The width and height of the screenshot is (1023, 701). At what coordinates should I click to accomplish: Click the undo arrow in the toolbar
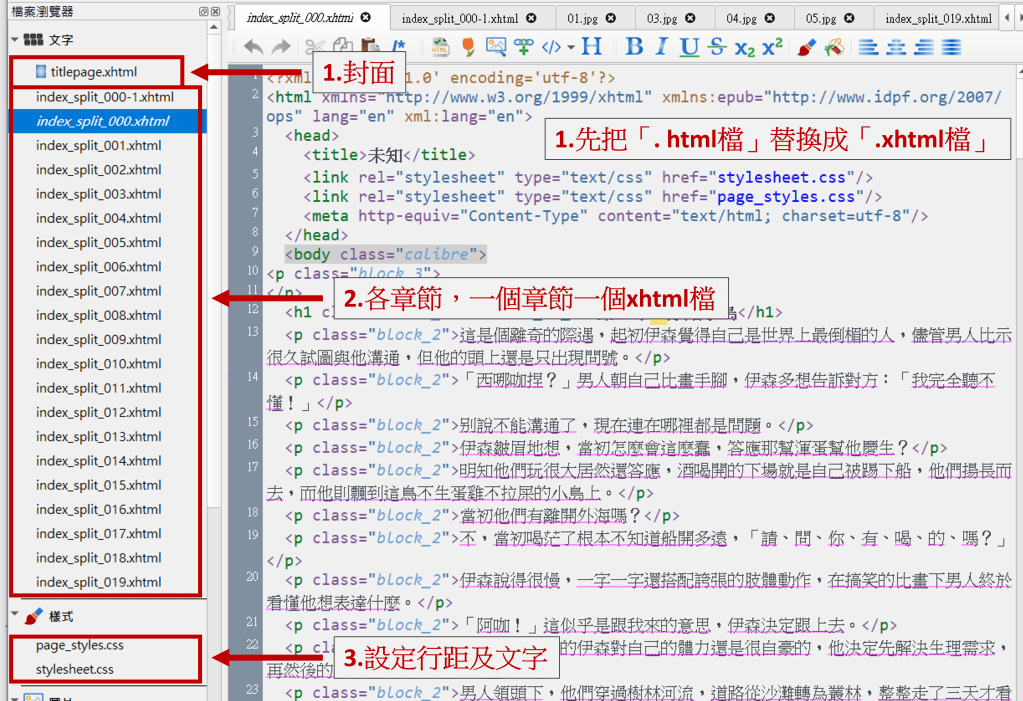pyautogui.click(x=253, y=47)
